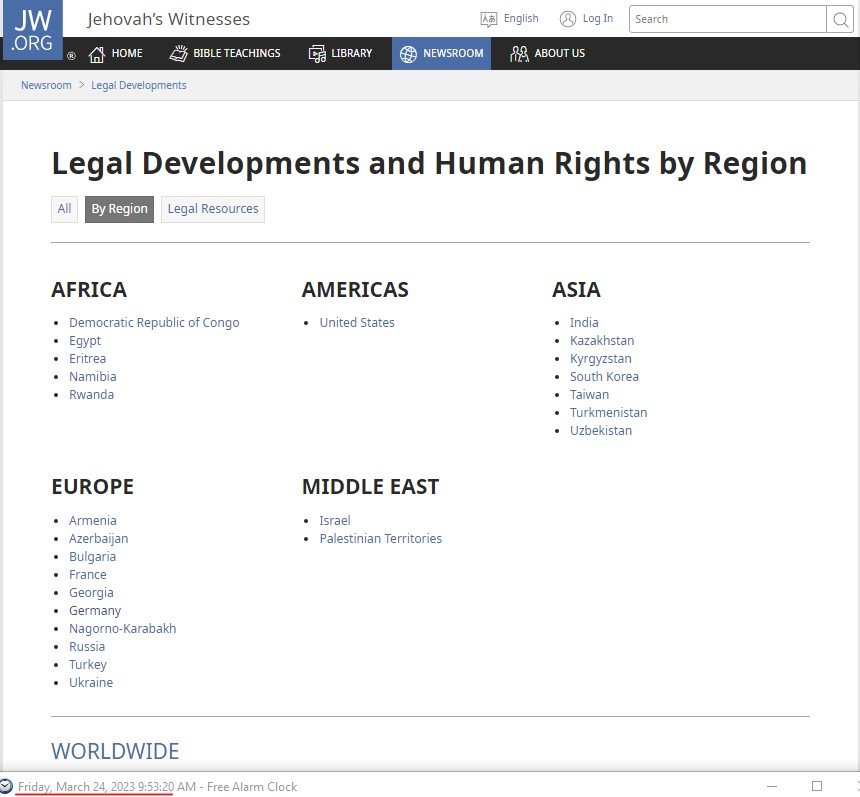Open the Palestinian Territories link
The width and height of the screenshot is (860, 797).
point(381,539)
